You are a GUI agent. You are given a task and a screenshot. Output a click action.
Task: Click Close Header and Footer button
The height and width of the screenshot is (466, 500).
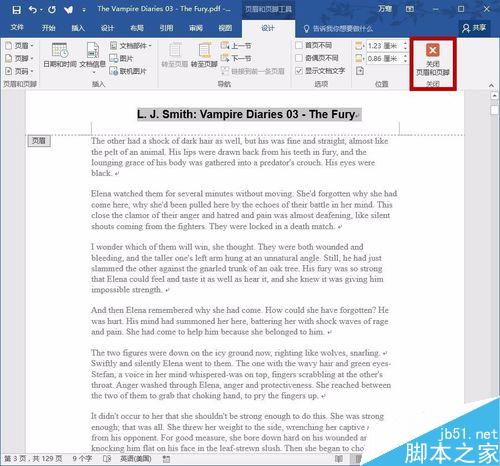tap(433, 63)
